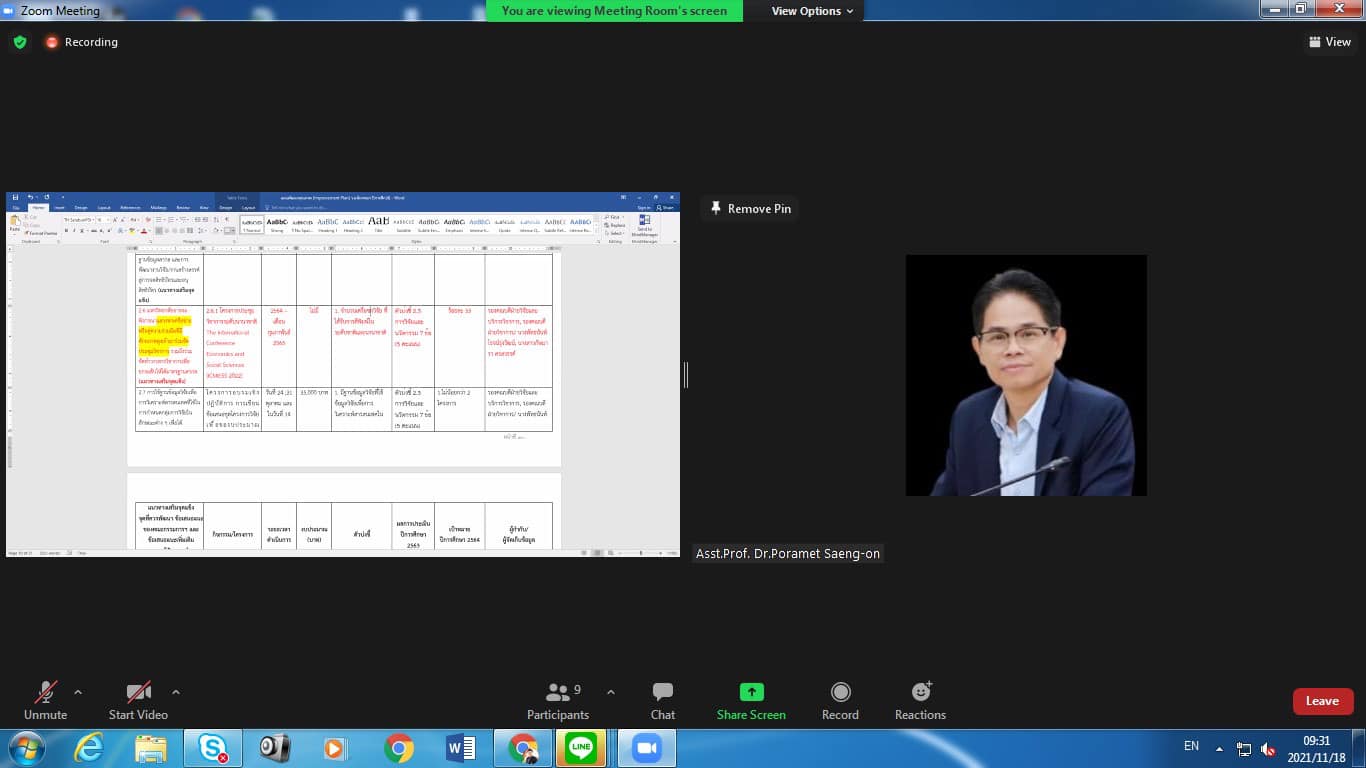Viewport: 1366px width, 768px height.
Task: Click the Participants icon
Action: [558, 693]
